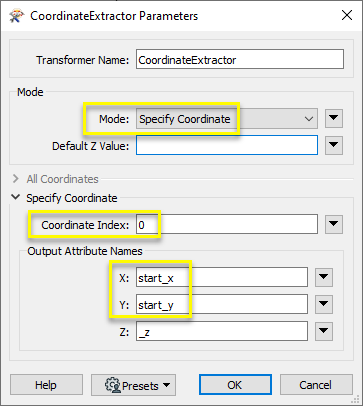This screenshot has height=406, width=363.
Task: Click the Transformer Name text field
Action: 240,59
